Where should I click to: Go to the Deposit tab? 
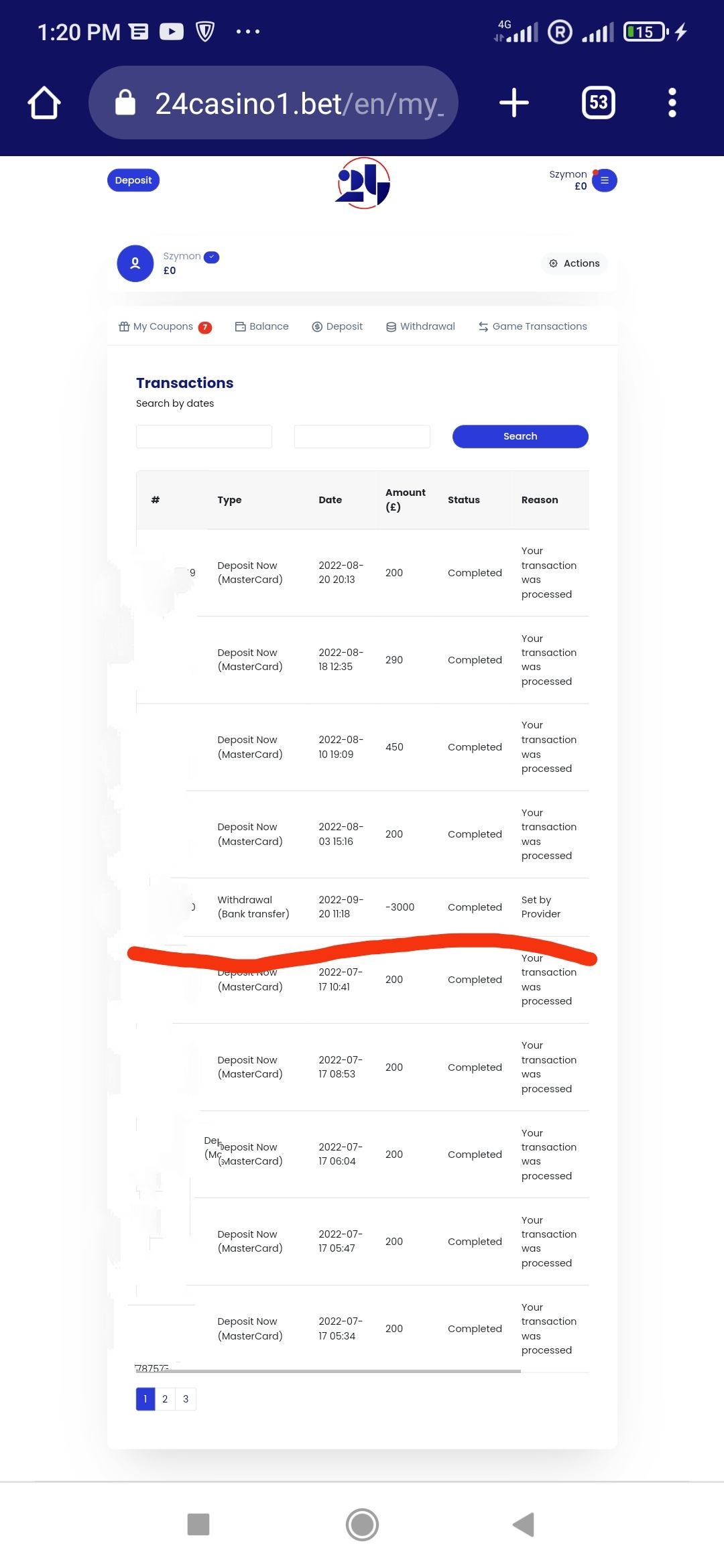(x=337, y=326)
